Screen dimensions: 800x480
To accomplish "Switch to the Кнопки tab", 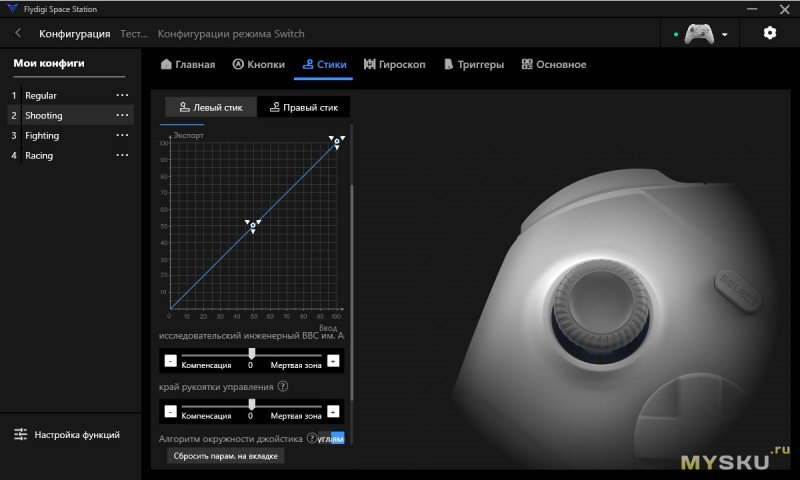I will [x=259, y=64].
